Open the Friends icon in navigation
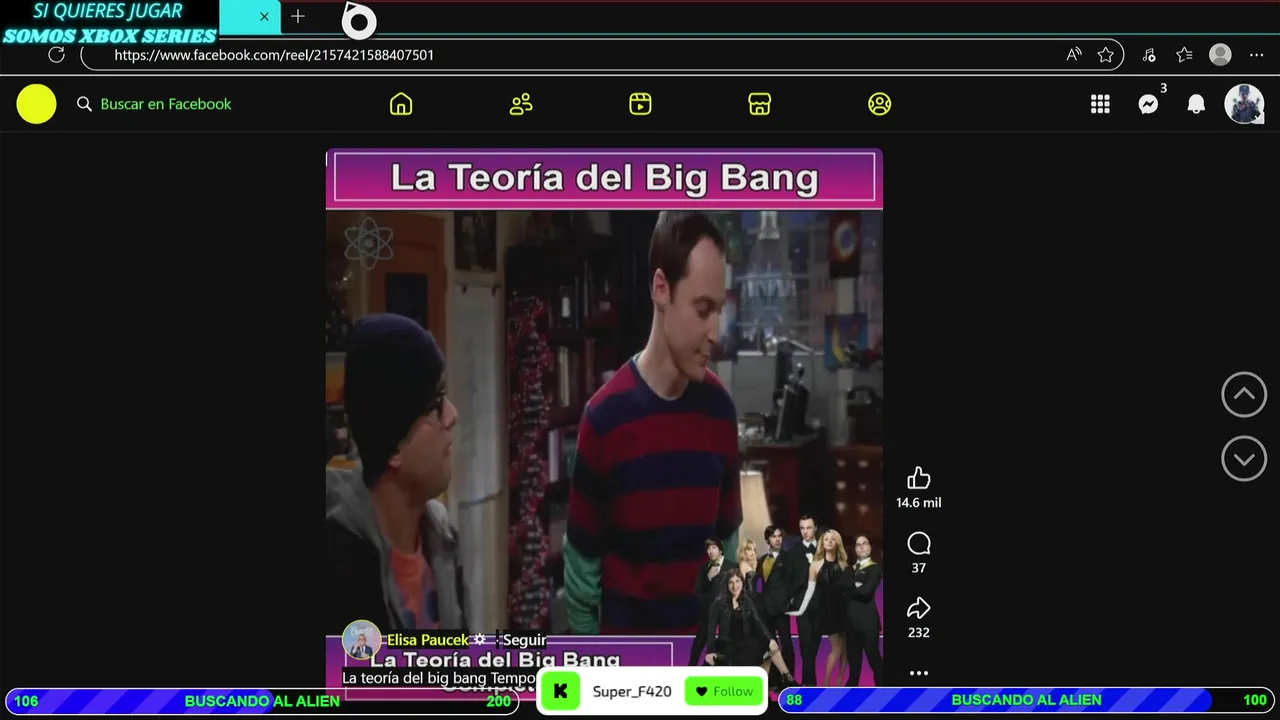 pyautogui.click(x=521, y=104)
